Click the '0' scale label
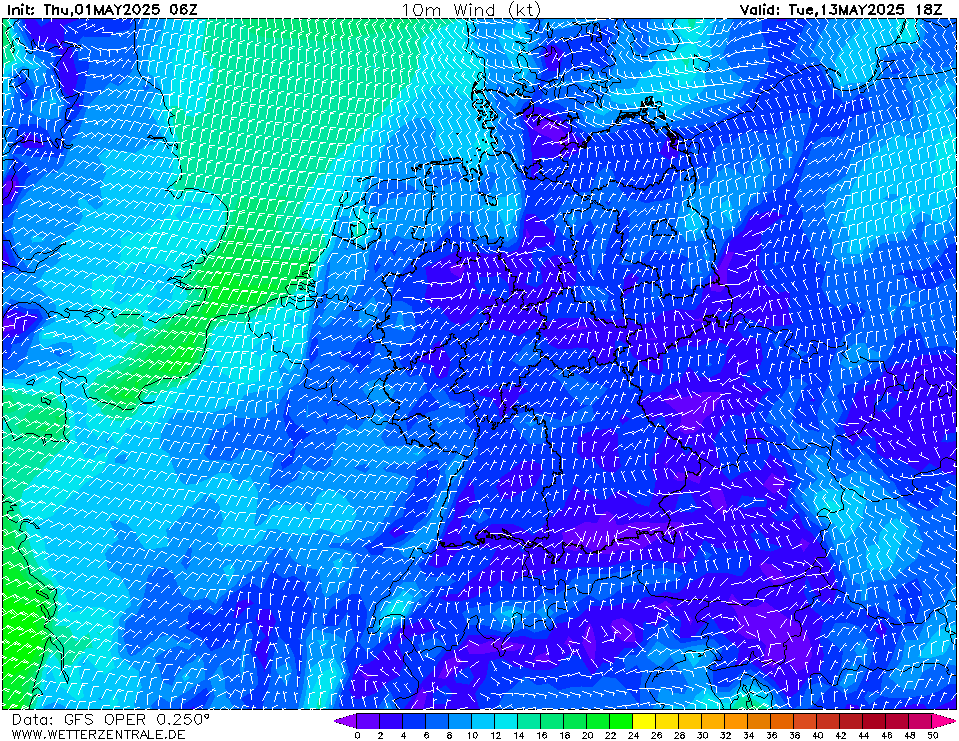The height and width of the screenshot is (741, 959). (357, 735)
